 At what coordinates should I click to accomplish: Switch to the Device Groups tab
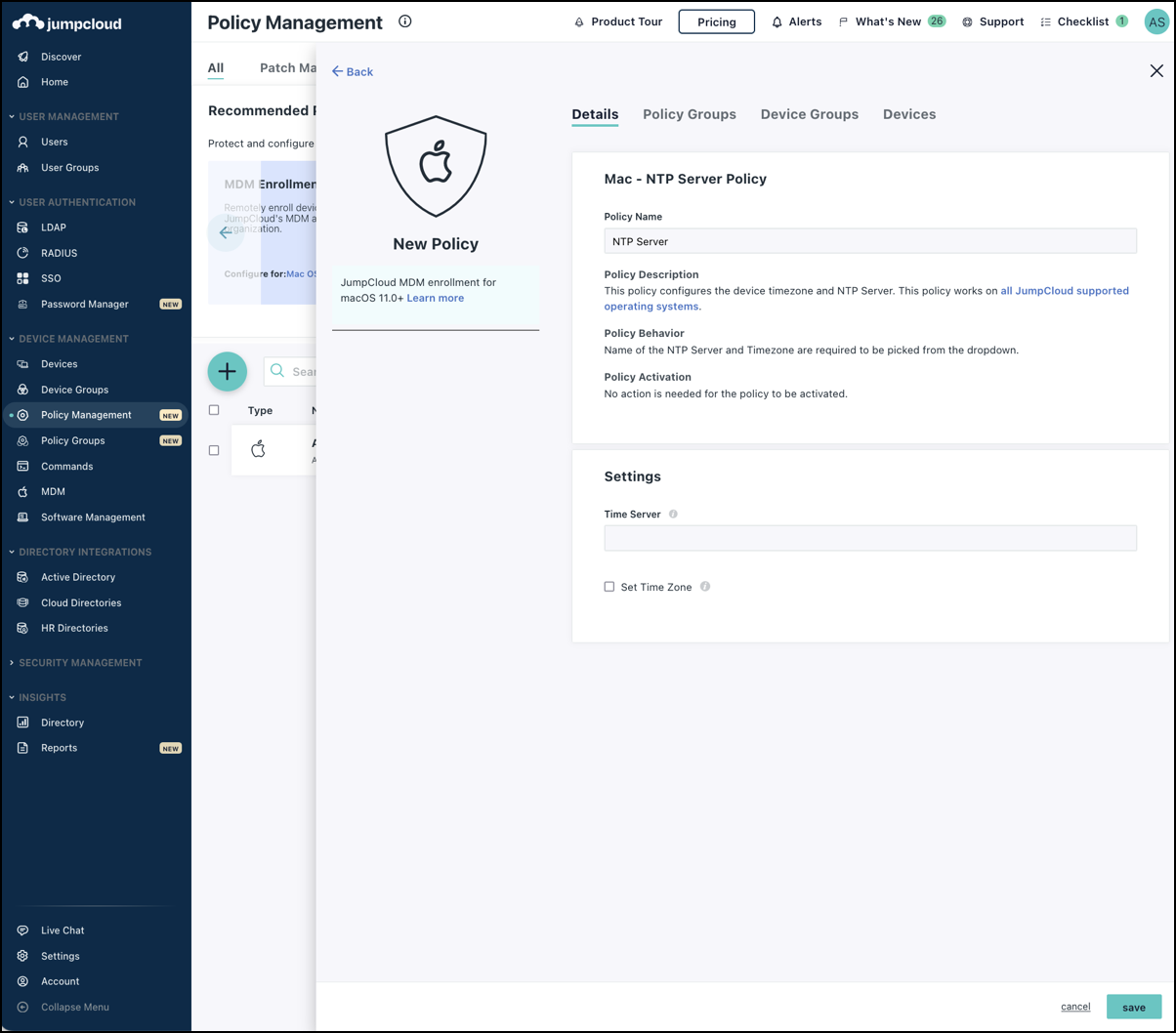coord(809,114)
